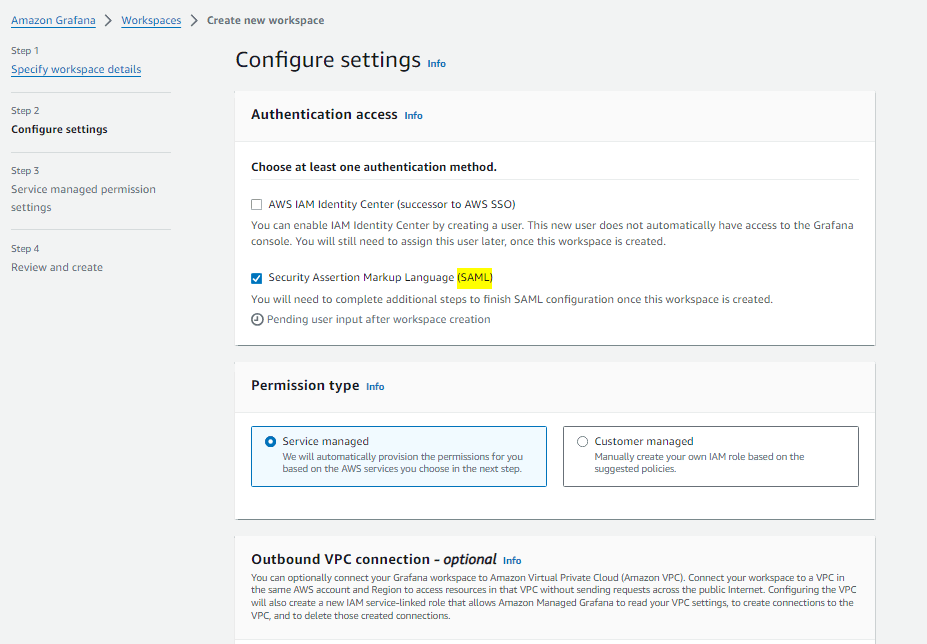Click the highlighted SAML text
Image resolution: width=927 pixels, height=644 pixels.
coord(475,277)
